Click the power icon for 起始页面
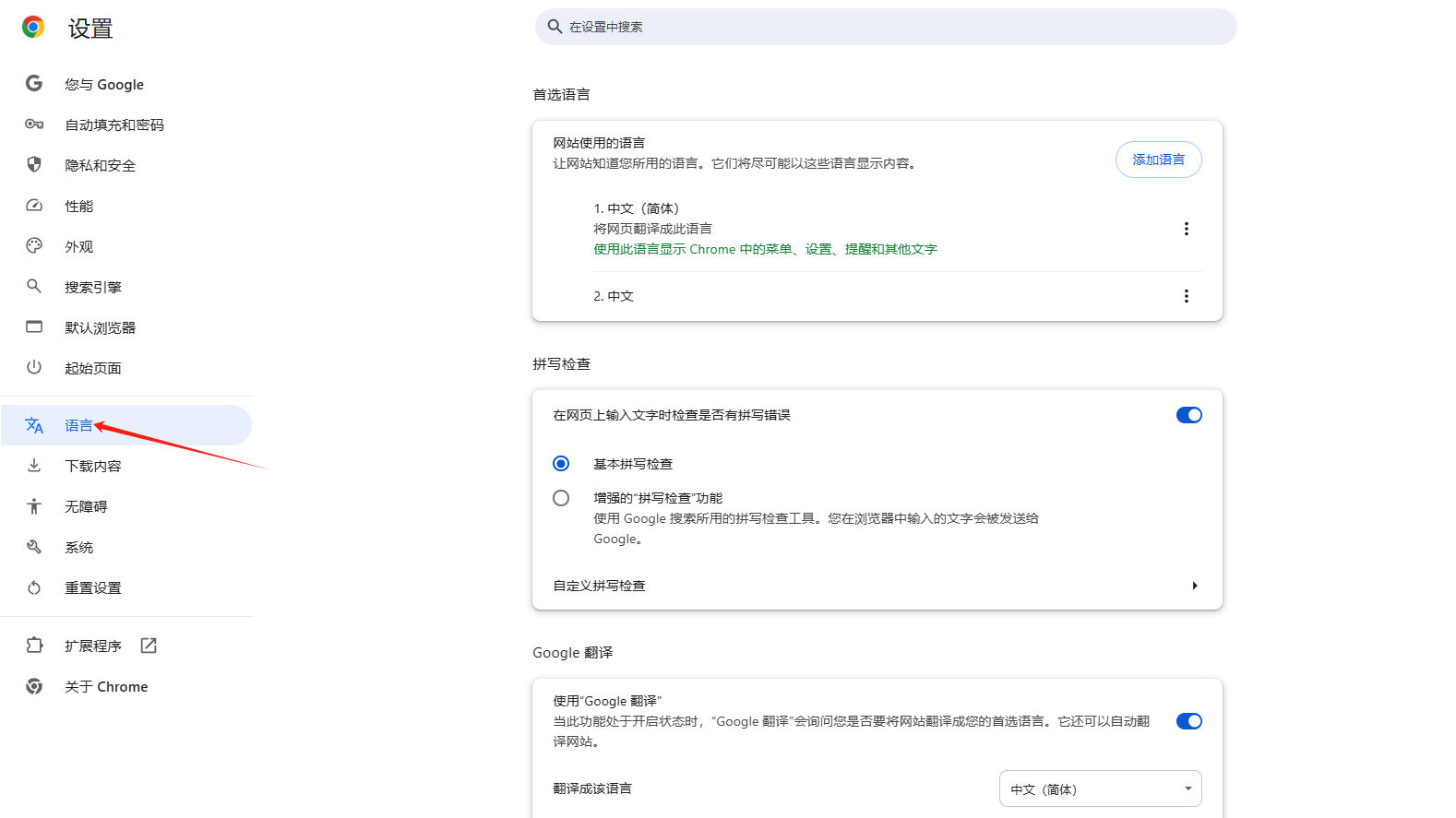Screen dimensions: 1456x818 [34, 368]
